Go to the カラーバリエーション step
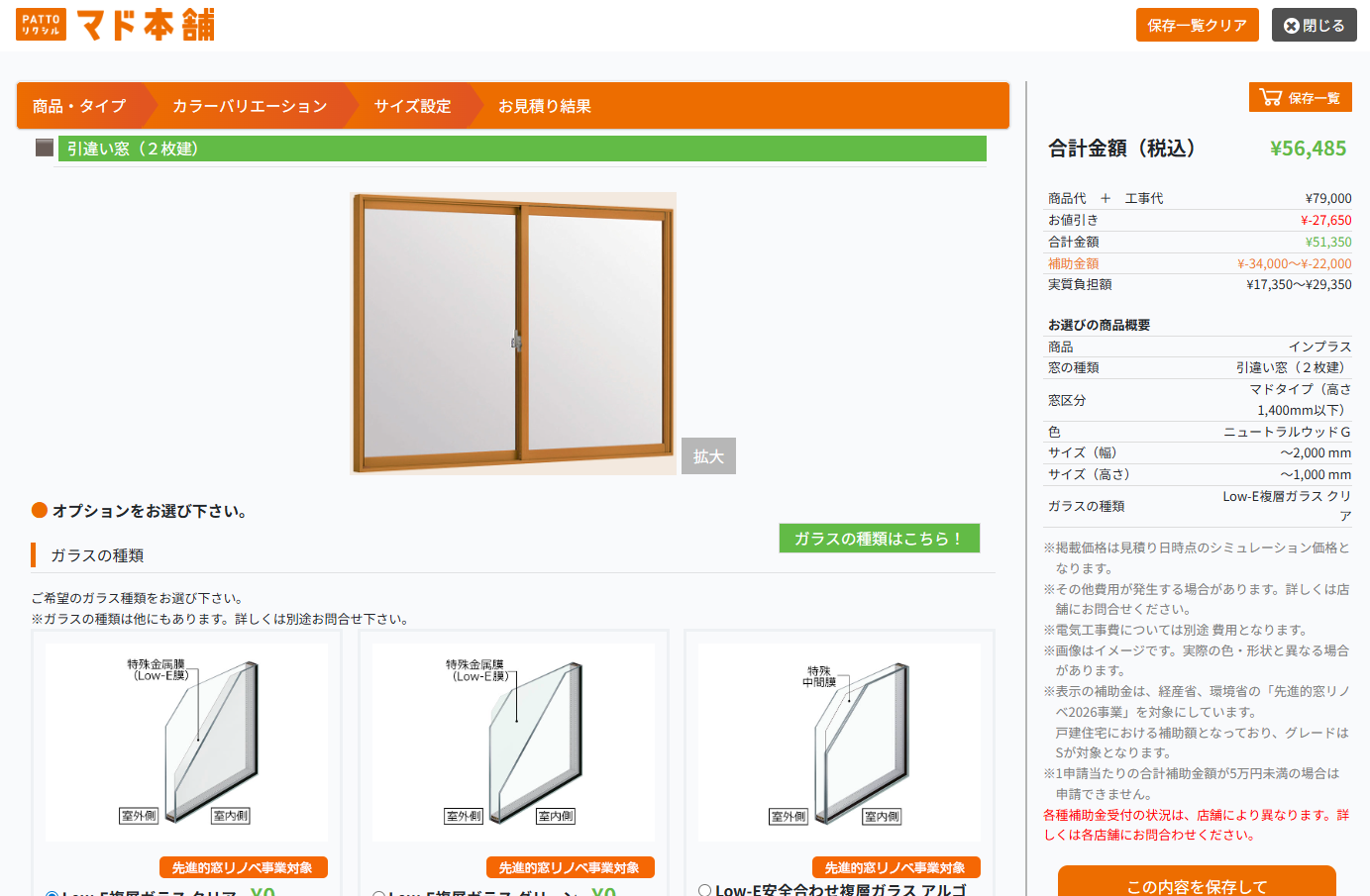Screen dimensions: 1370x896 (x=250, y=106)
